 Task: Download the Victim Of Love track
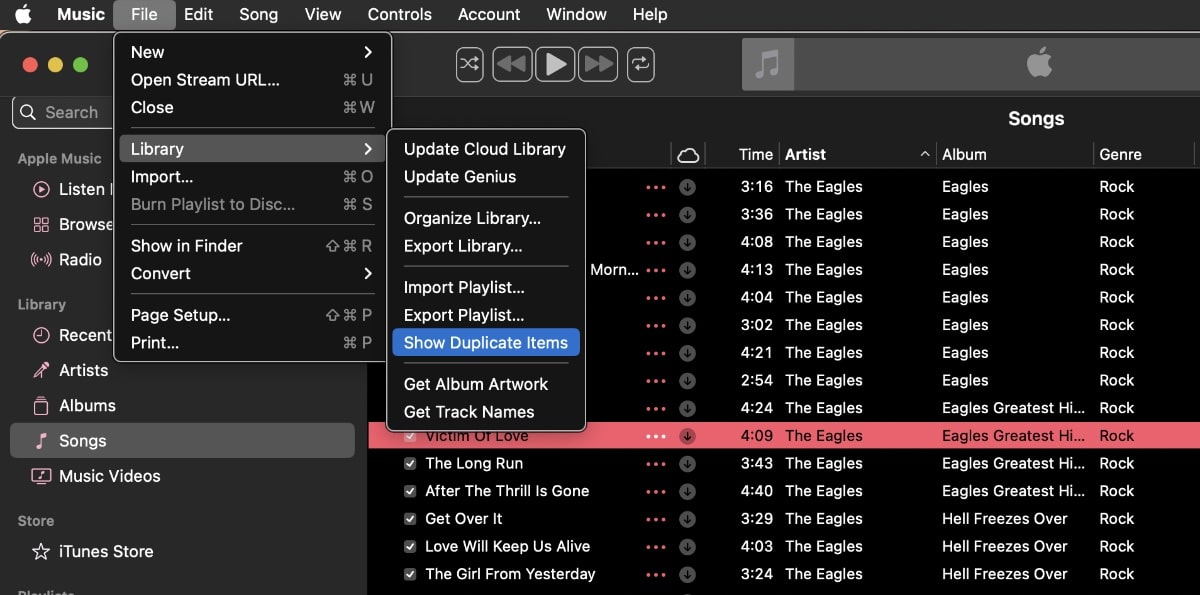point(687,436)
